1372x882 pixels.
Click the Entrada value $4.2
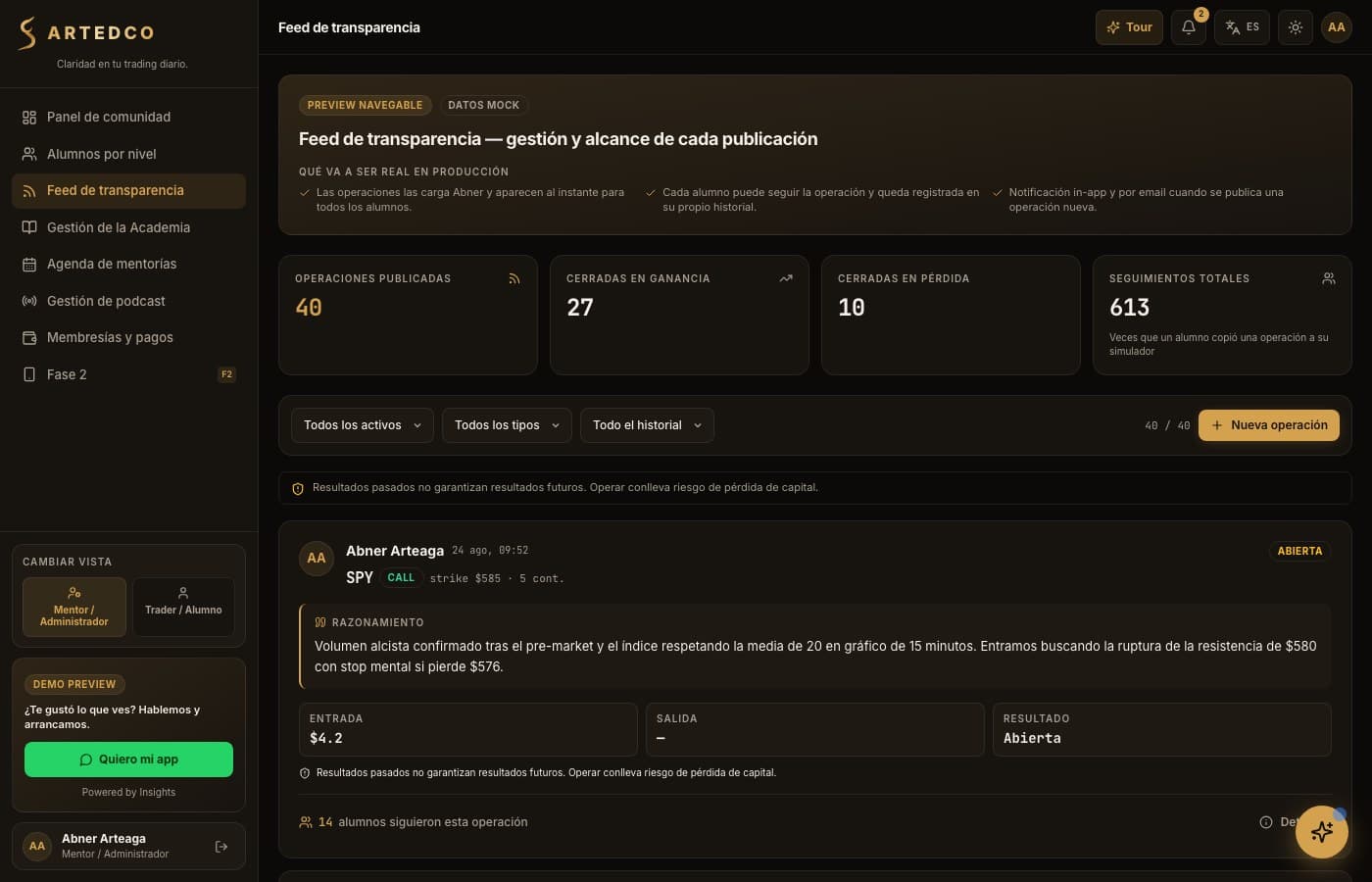click(326, 739)
